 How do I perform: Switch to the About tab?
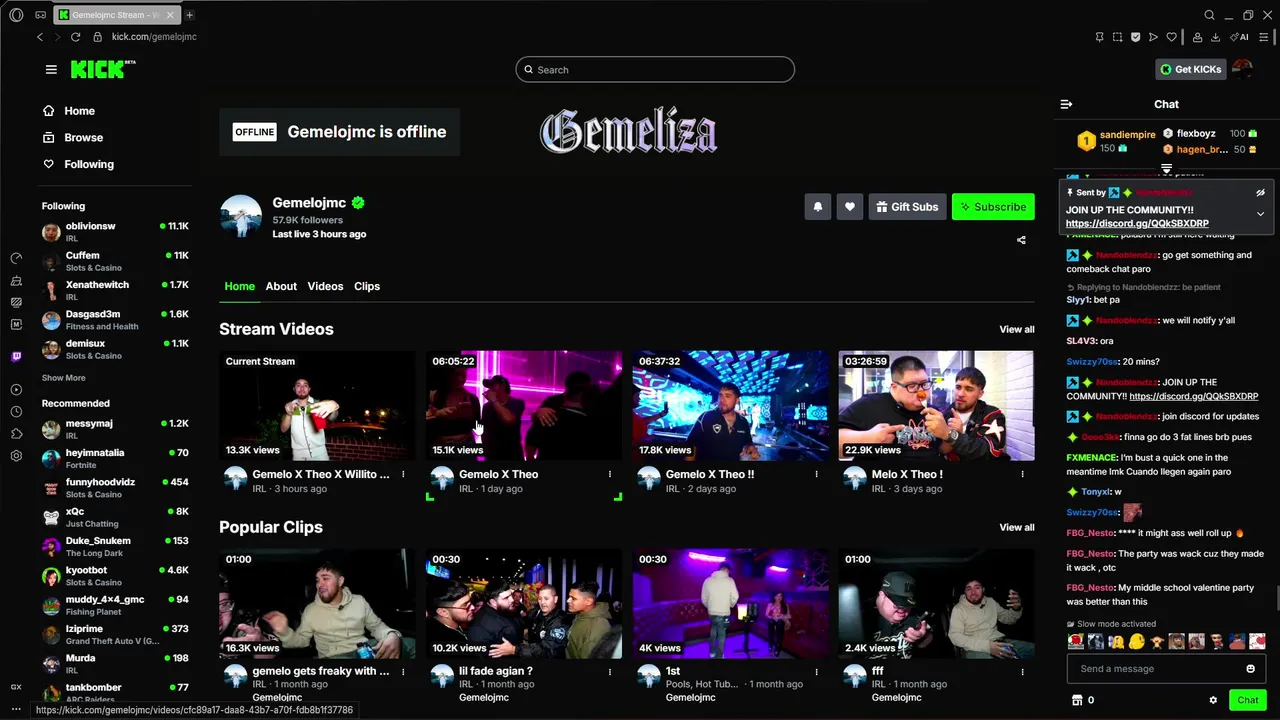point(281,286)
